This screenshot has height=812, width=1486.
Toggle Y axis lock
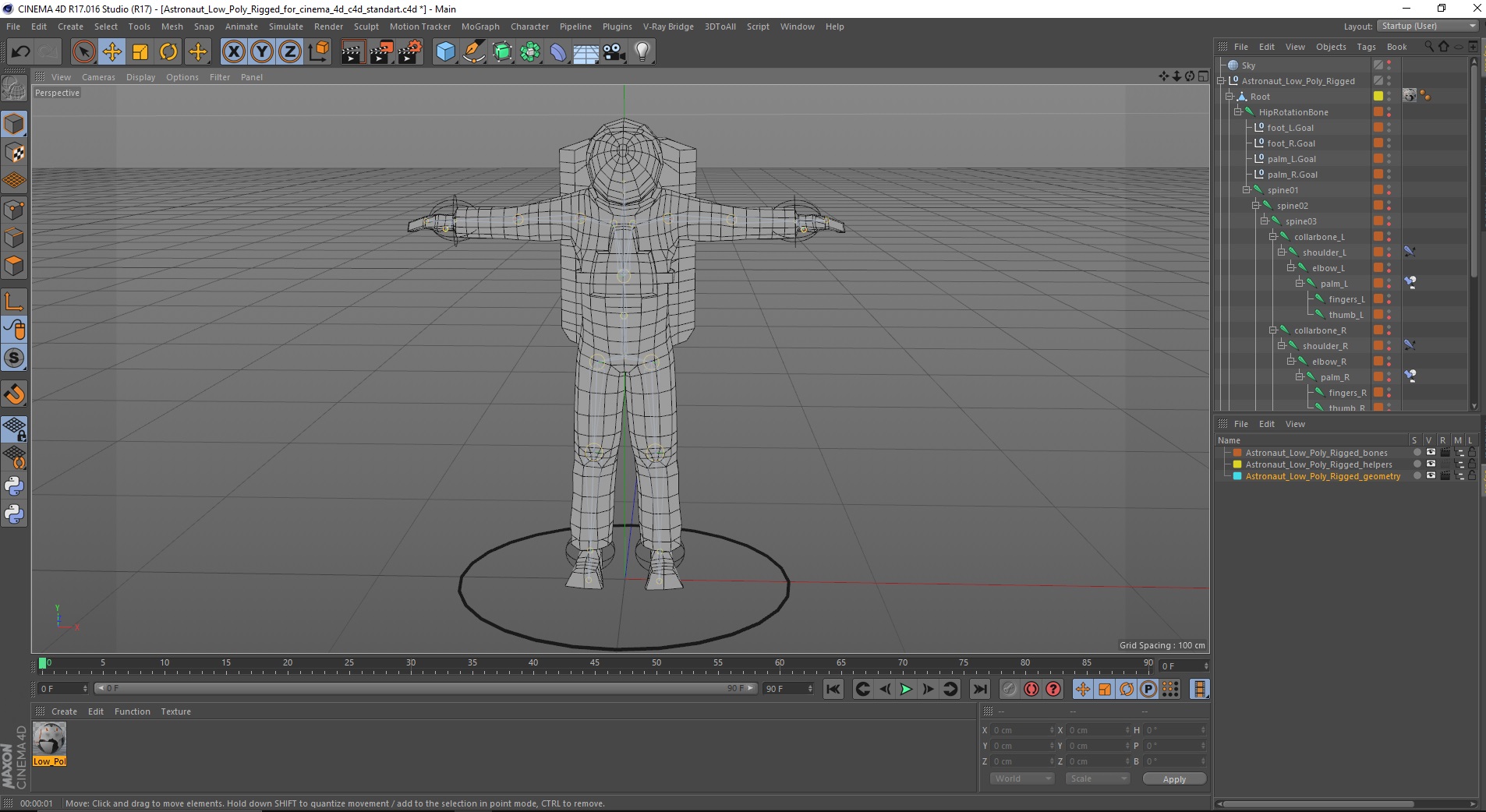click(x=262, y=52)
